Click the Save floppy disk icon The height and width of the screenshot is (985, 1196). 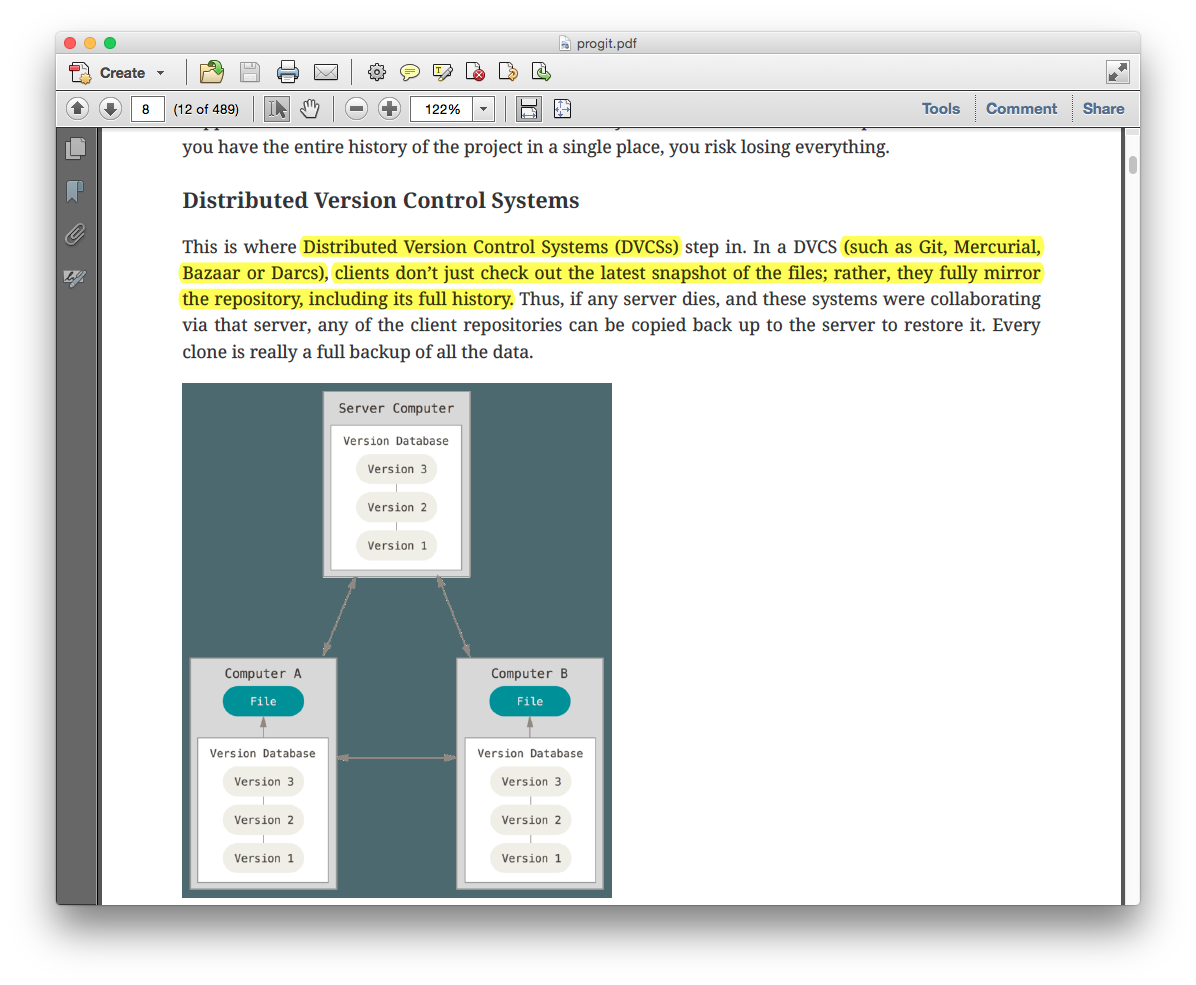tap(249, 72)
